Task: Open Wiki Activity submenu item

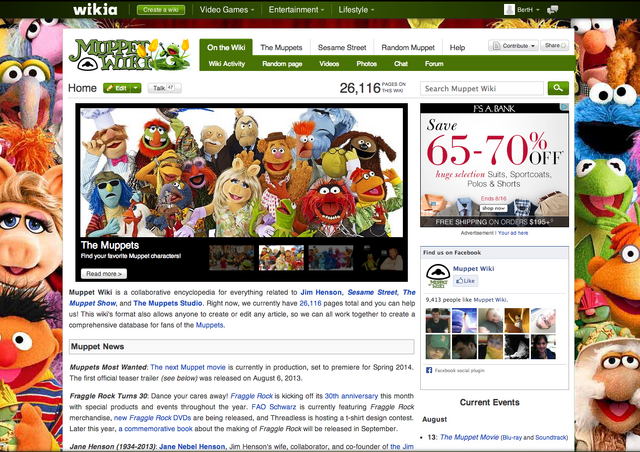Action: click(227, 64)
